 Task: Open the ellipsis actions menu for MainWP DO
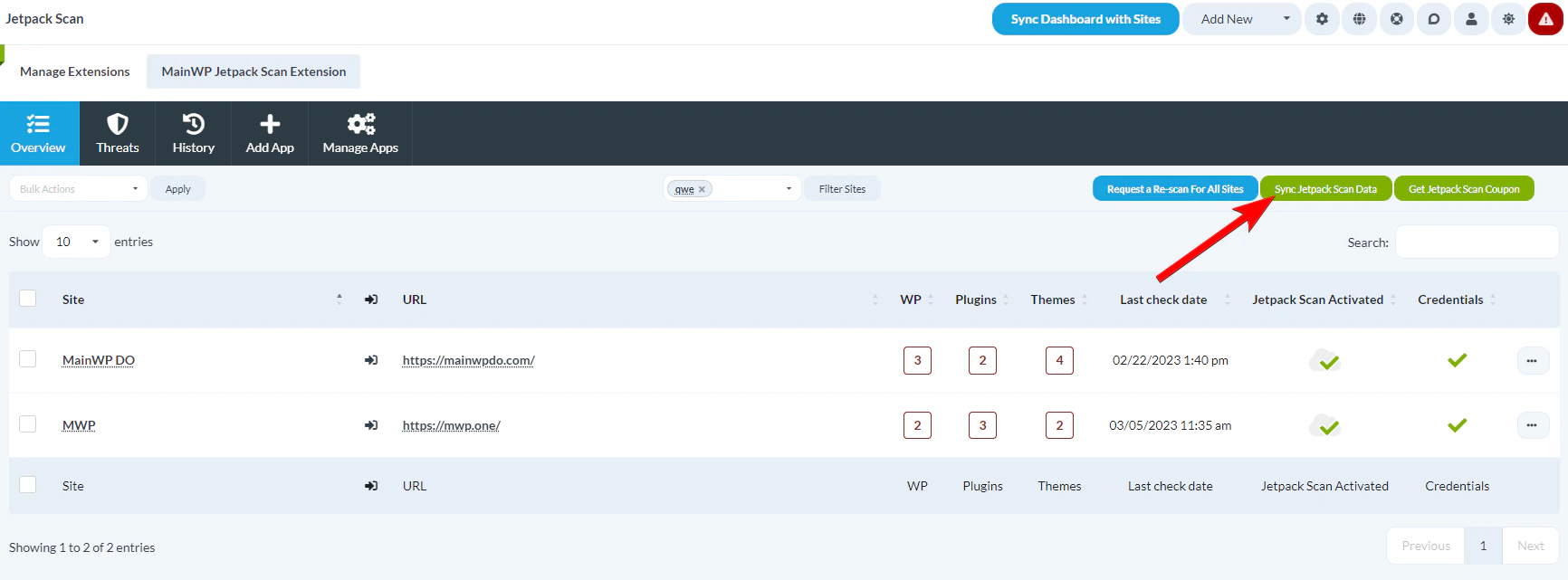[1533, 360]
